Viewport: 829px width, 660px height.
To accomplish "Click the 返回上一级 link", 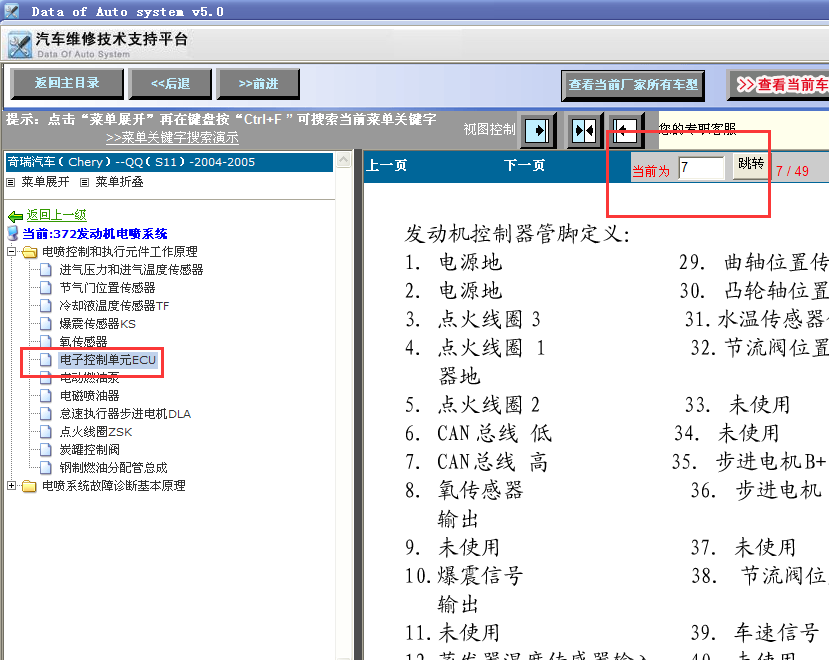I will [x=57, y=215].
